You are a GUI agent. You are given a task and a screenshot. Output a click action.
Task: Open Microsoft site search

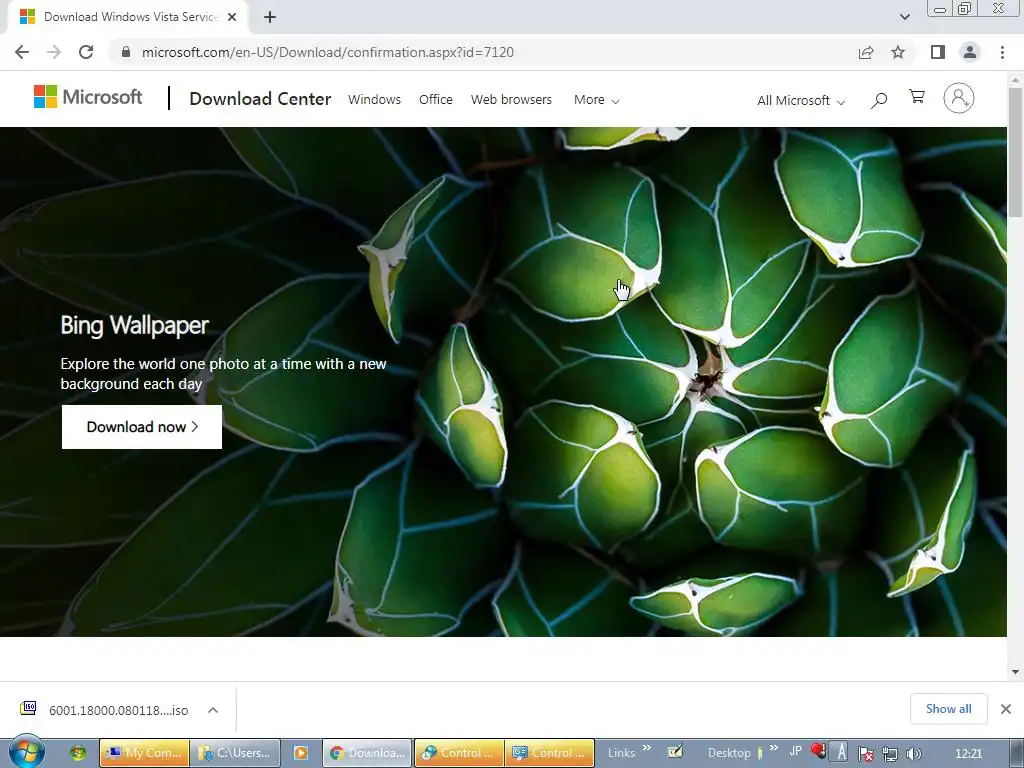pos(879,100)
